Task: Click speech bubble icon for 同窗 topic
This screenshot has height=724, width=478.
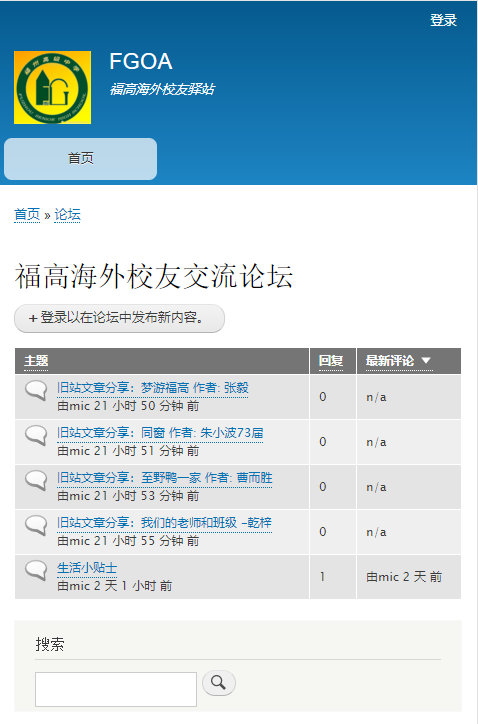Action: [36, 435]
